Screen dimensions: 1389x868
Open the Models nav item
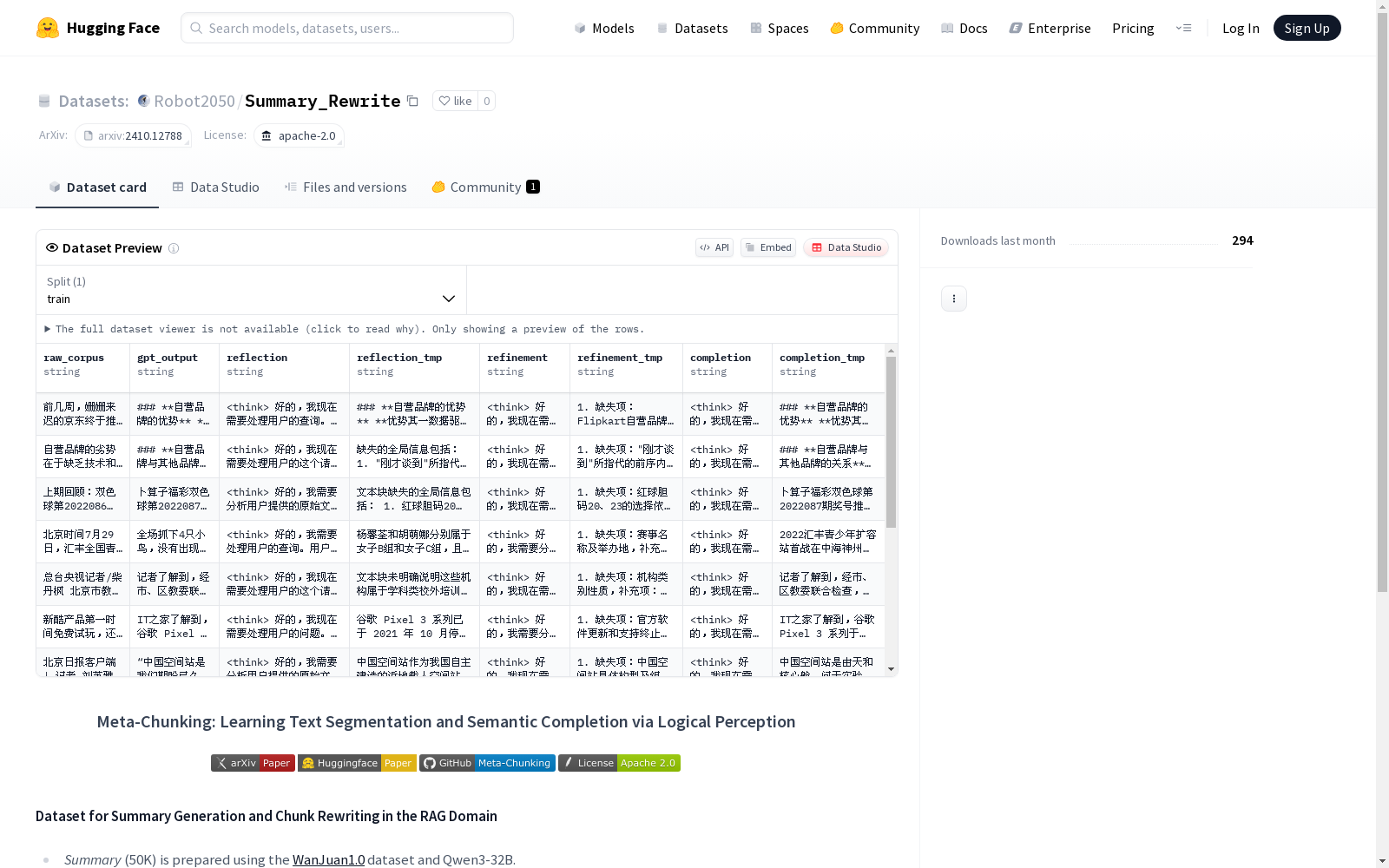point(604,28)
